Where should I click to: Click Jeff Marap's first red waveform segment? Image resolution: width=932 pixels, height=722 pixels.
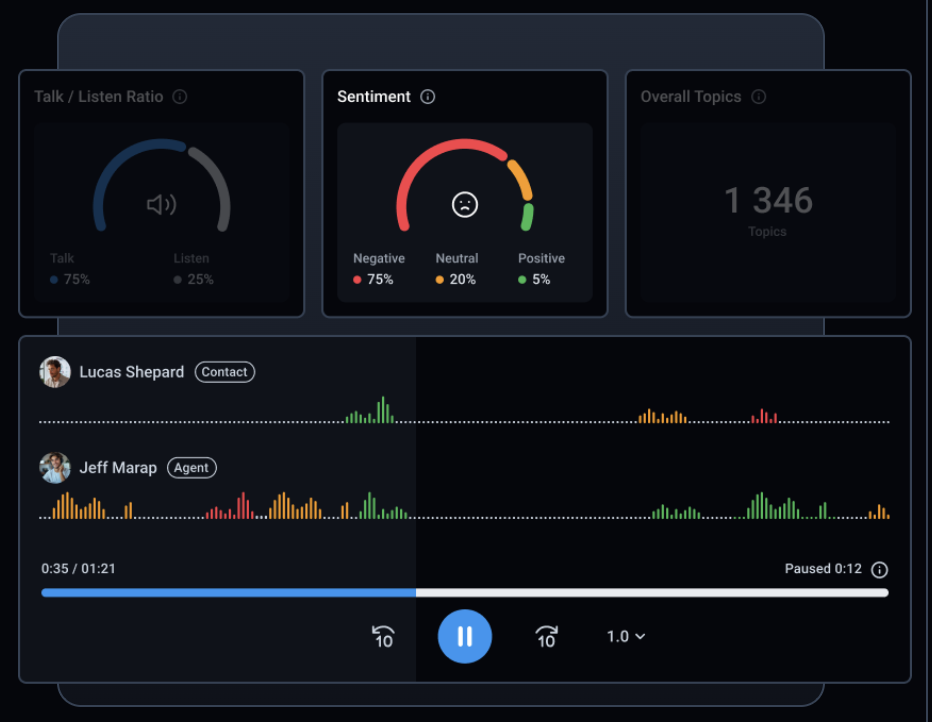tap(230, 506)
